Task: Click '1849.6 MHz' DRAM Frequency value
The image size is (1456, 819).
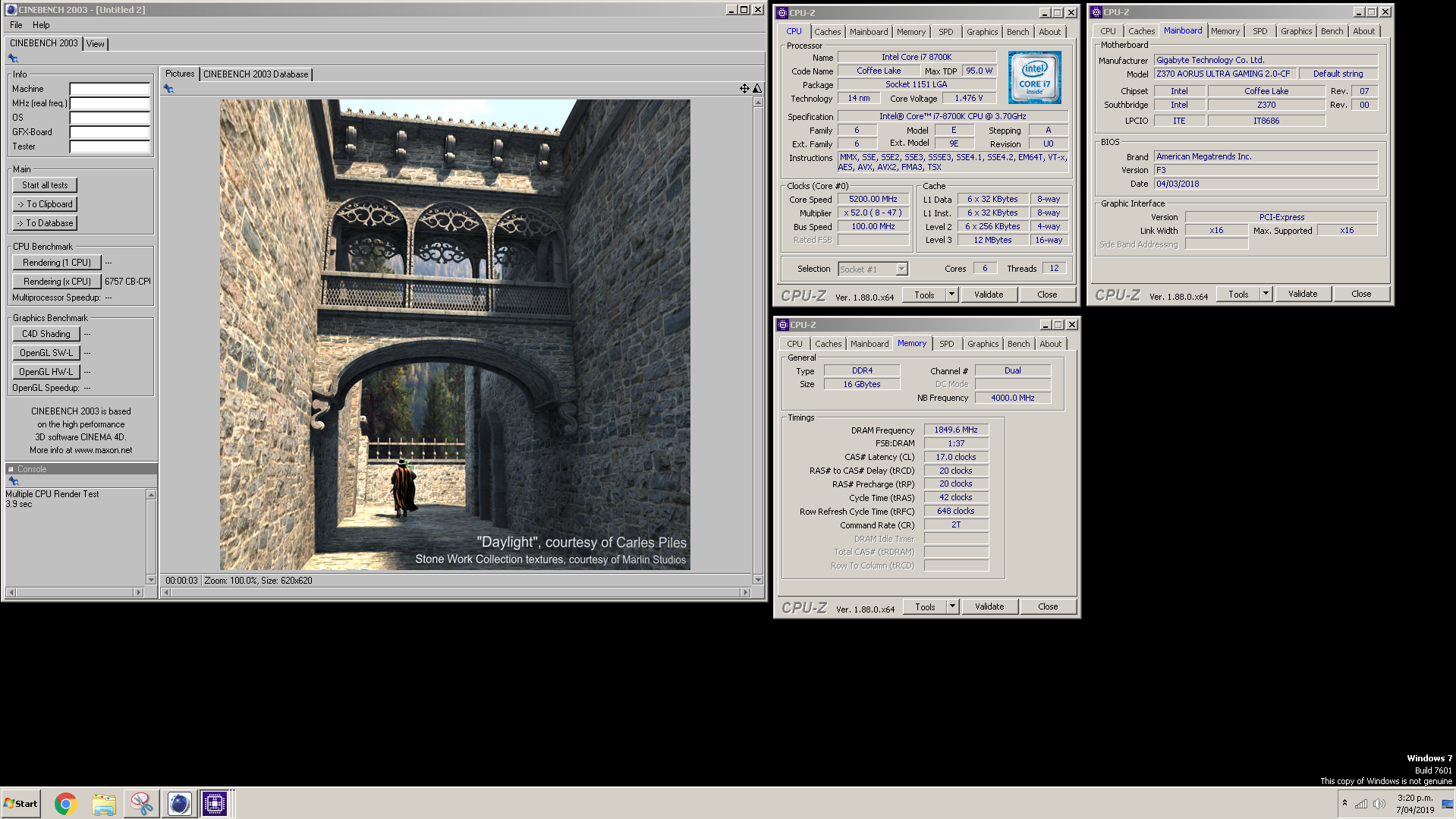Action: 956,430
